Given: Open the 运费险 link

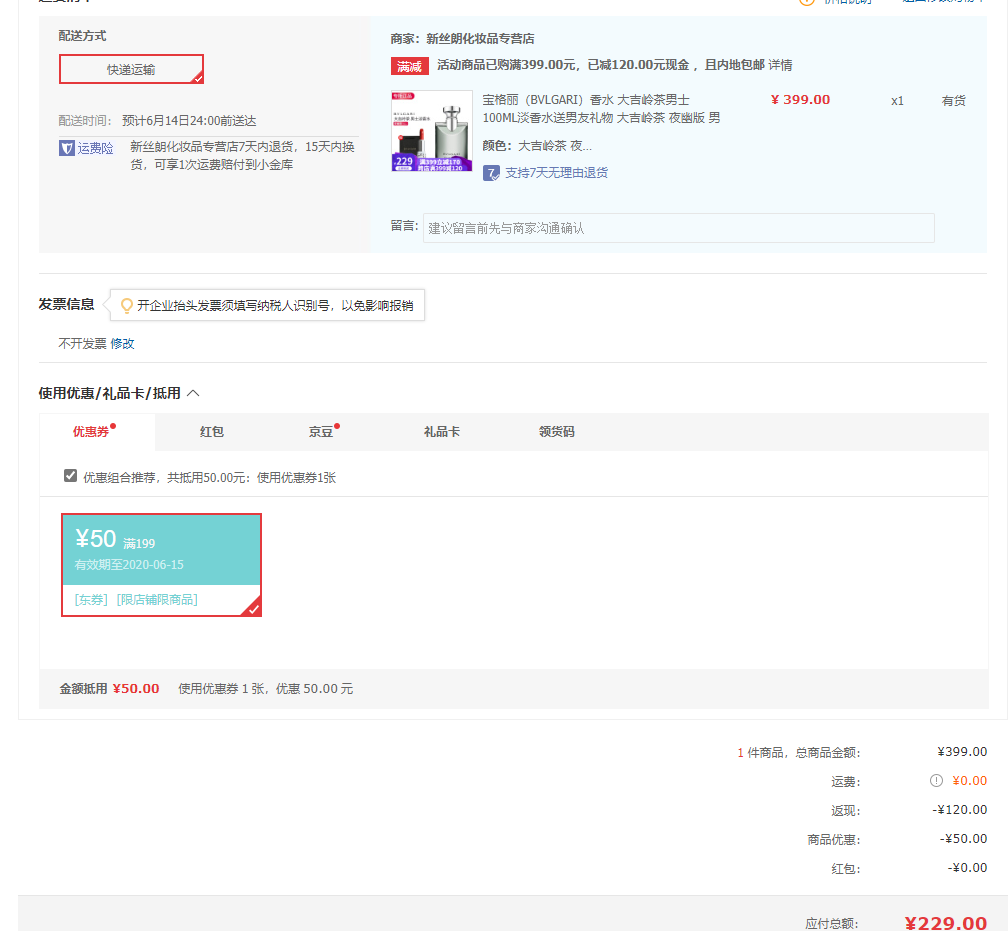Looking at the screenshot, I should 95,149.
